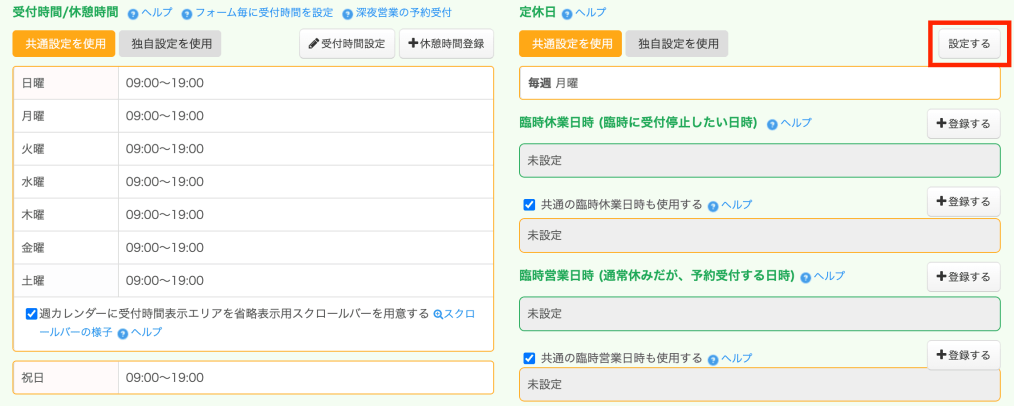Click the 休憩時間登録 plus button
The width and height of the screenshot is (1023, 406).
coord(445,44)
